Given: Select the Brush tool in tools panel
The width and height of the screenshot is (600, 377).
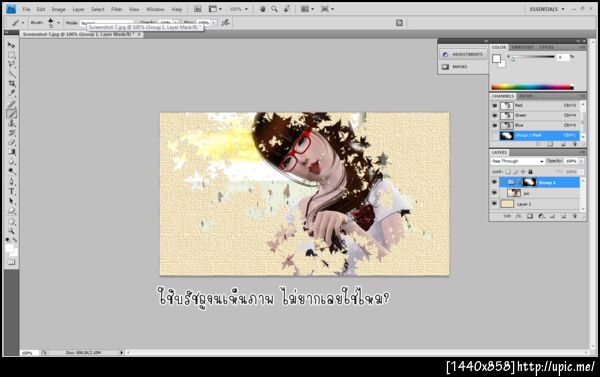Looking at the screenshot, I should click(11, 114).
